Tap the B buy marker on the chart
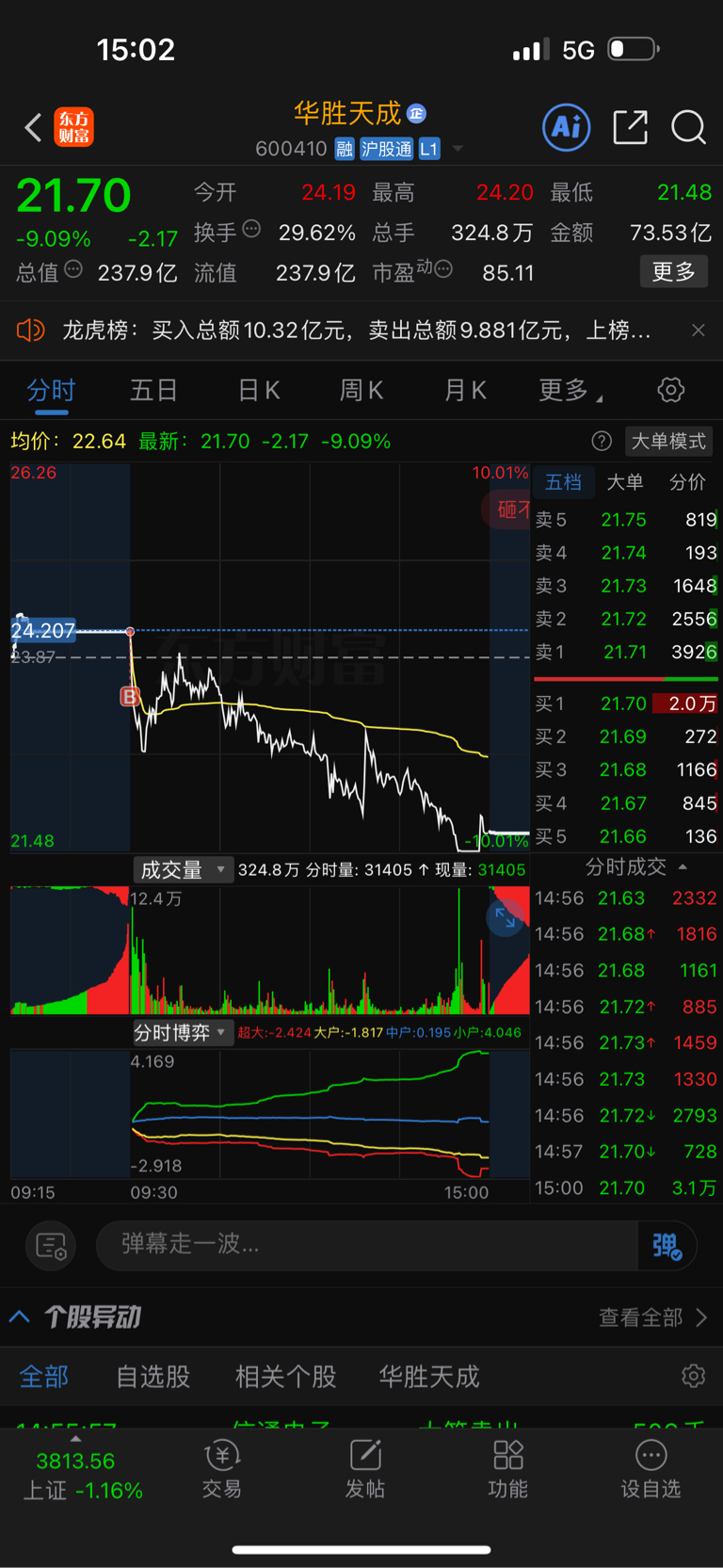The width and height of the screenshot is (723, 1568). pos(130,696)
